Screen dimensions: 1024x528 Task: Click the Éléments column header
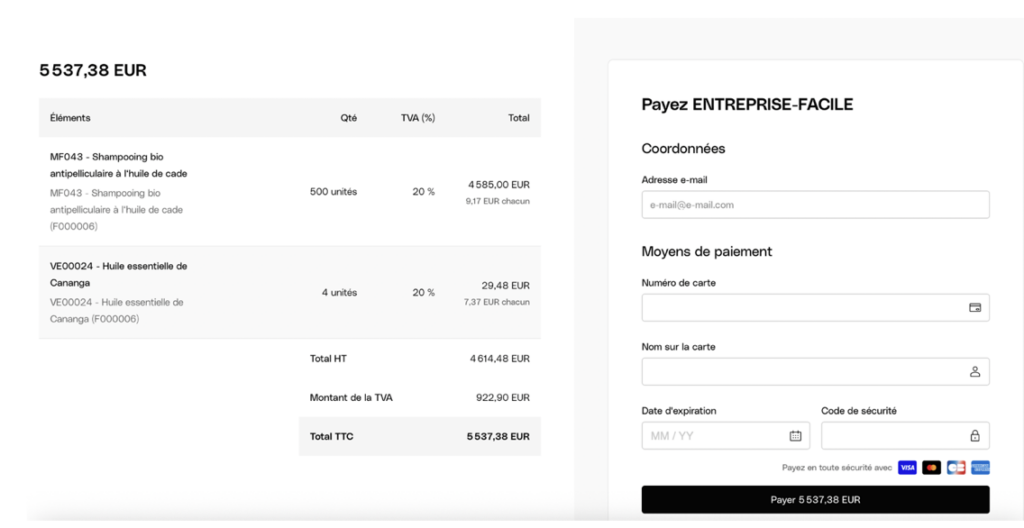(70, 118)
